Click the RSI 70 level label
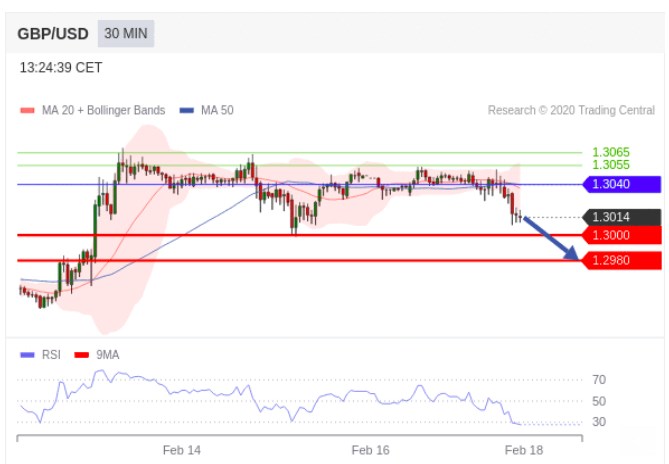This screenshot has width=669, height=464. pos(599,380)
